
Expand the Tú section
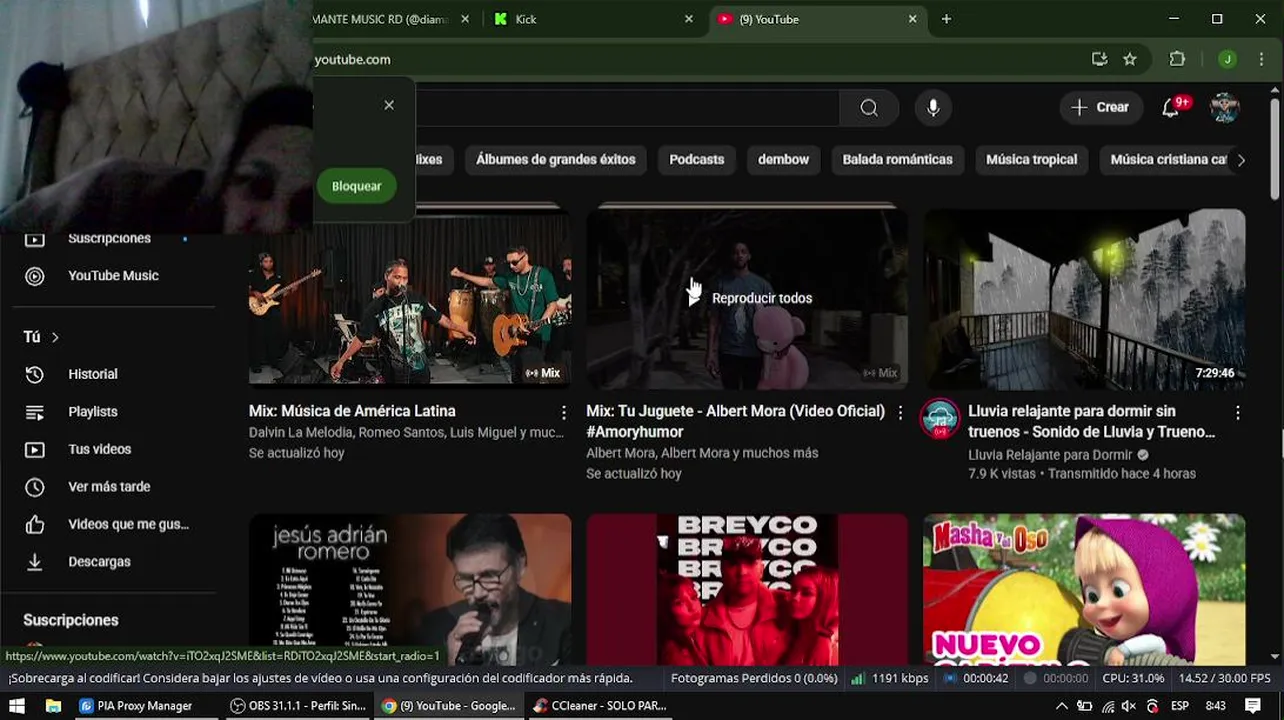pyautogui.click(x=42, y=337)
